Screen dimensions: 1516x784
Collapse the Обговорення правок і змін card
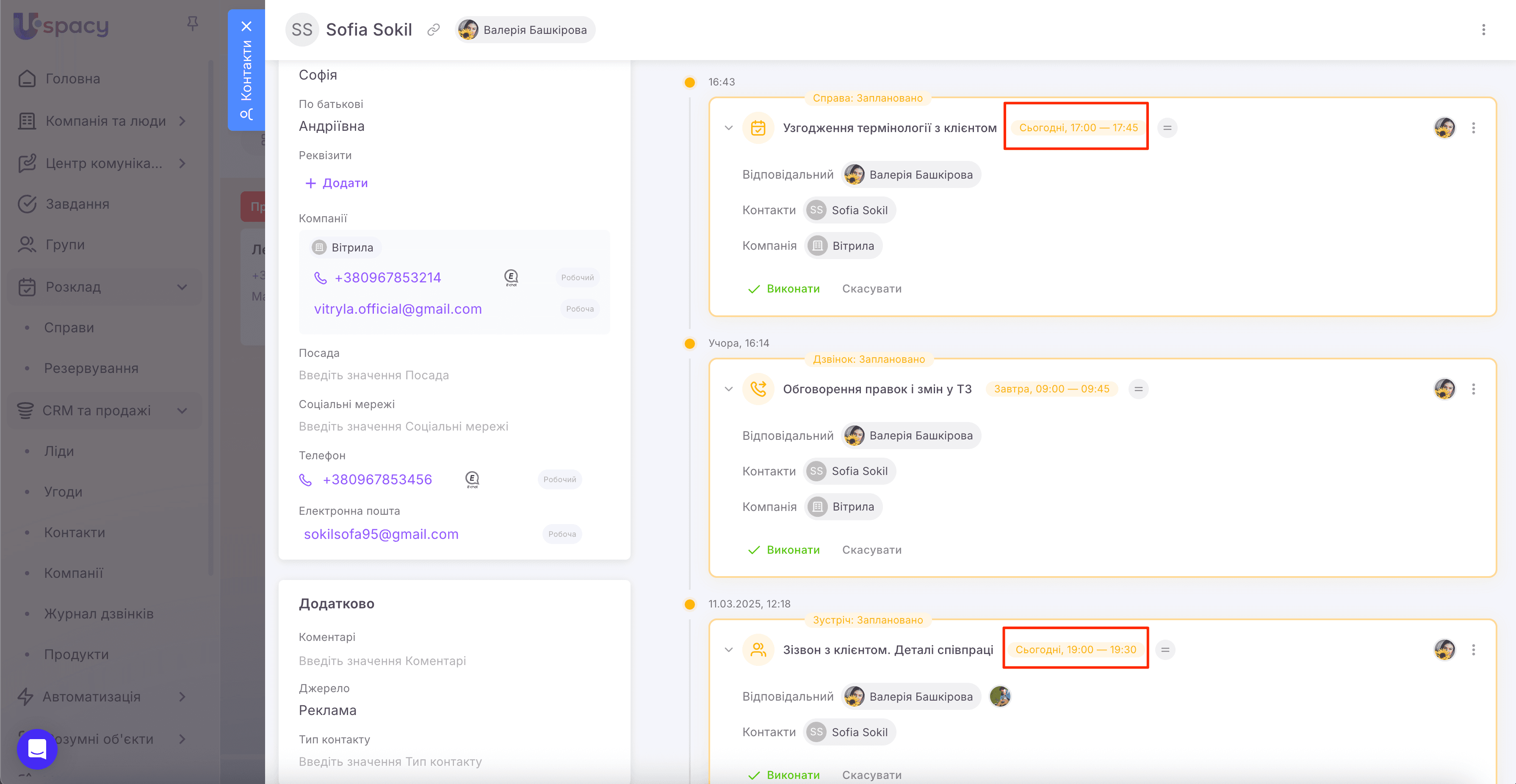[x=729, y=389]
